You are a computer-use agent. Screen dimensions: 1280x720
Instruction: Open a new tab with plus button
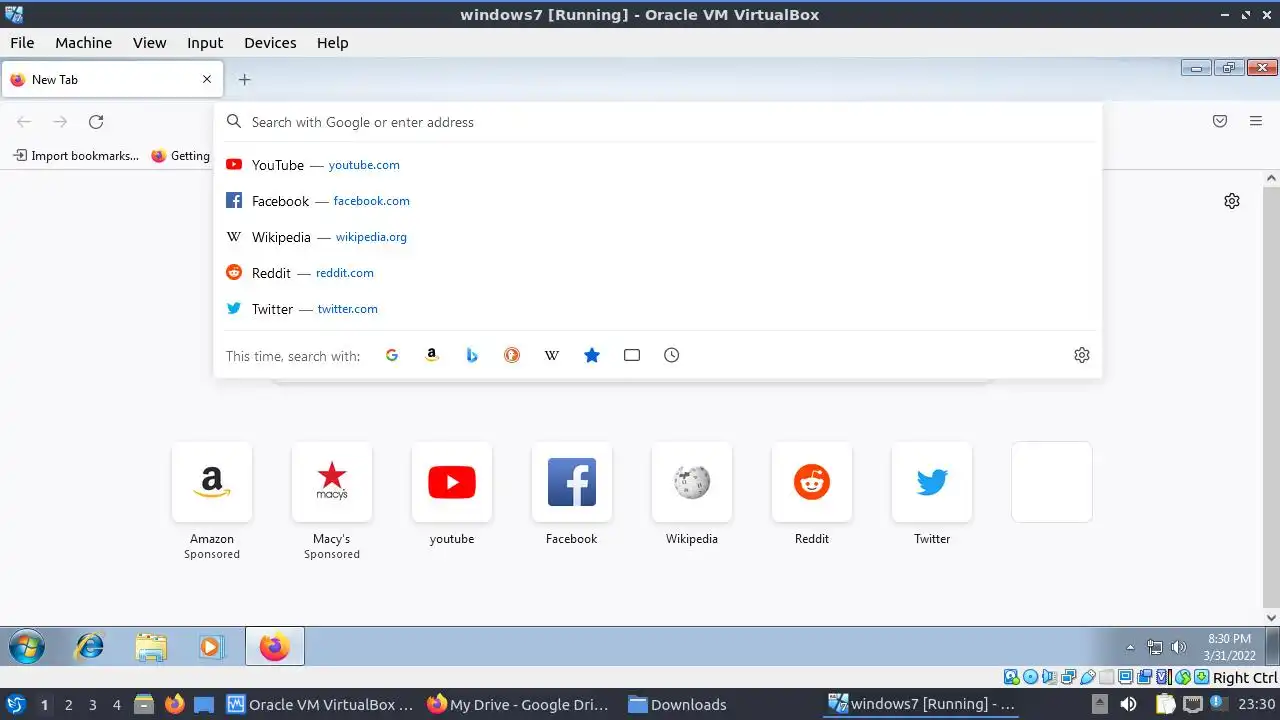(244, 79)
